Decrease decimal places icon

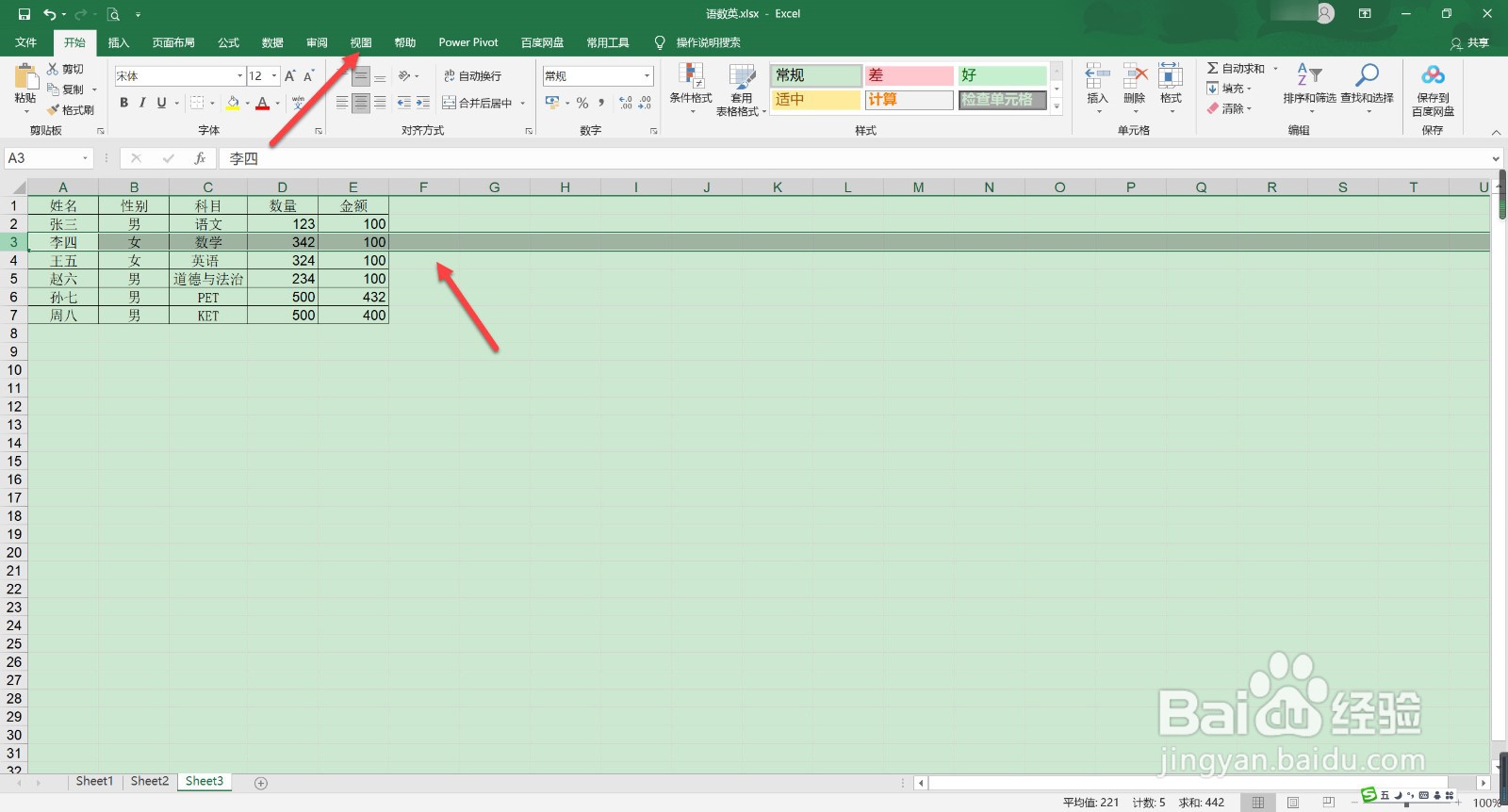pos(645,103)
